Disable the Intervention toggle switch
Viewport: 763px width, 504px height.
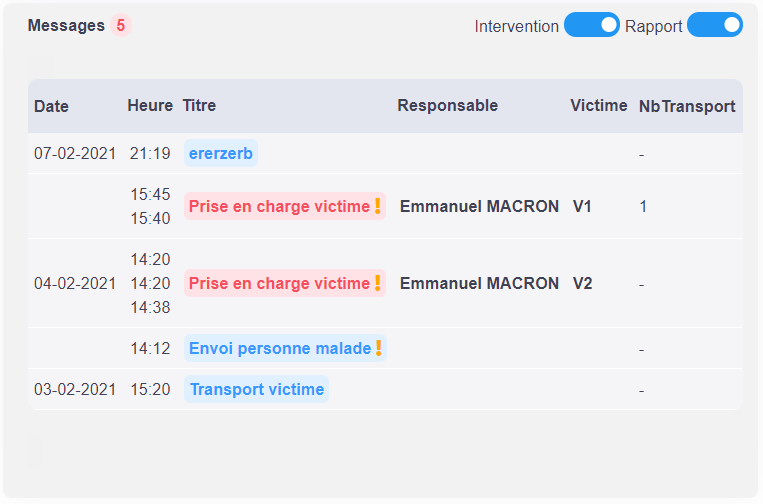[x=592, y=25]
